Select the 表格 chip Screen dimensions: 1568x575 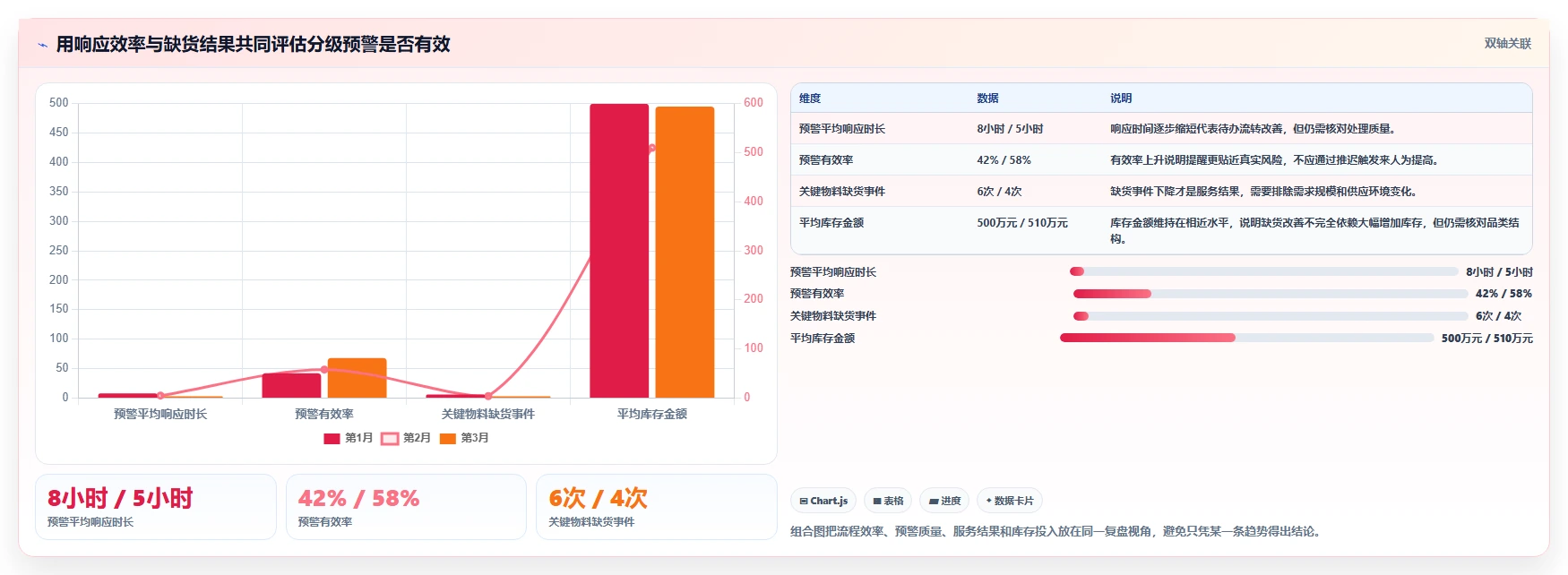[x=888, y=501]
